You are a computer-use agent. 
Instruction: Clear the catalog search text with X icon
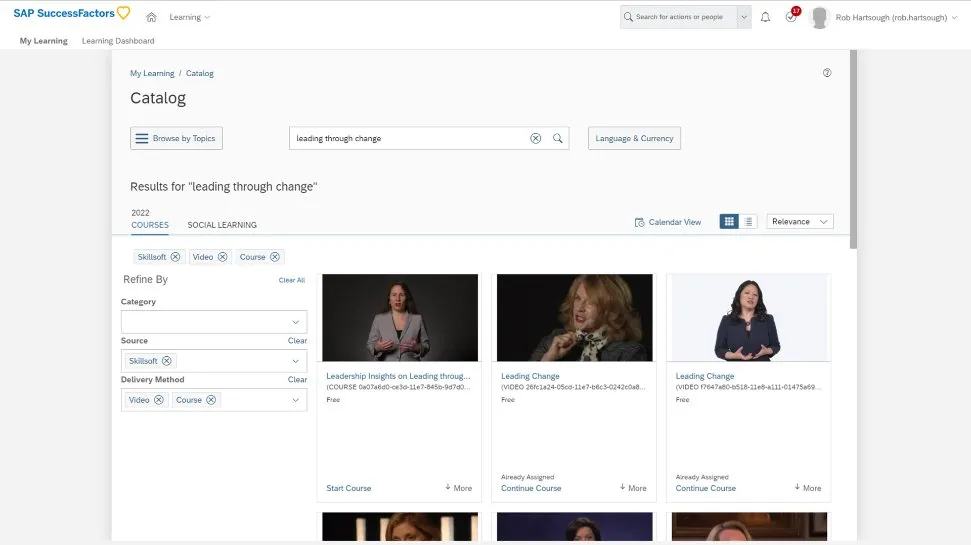tap(535, 138)
